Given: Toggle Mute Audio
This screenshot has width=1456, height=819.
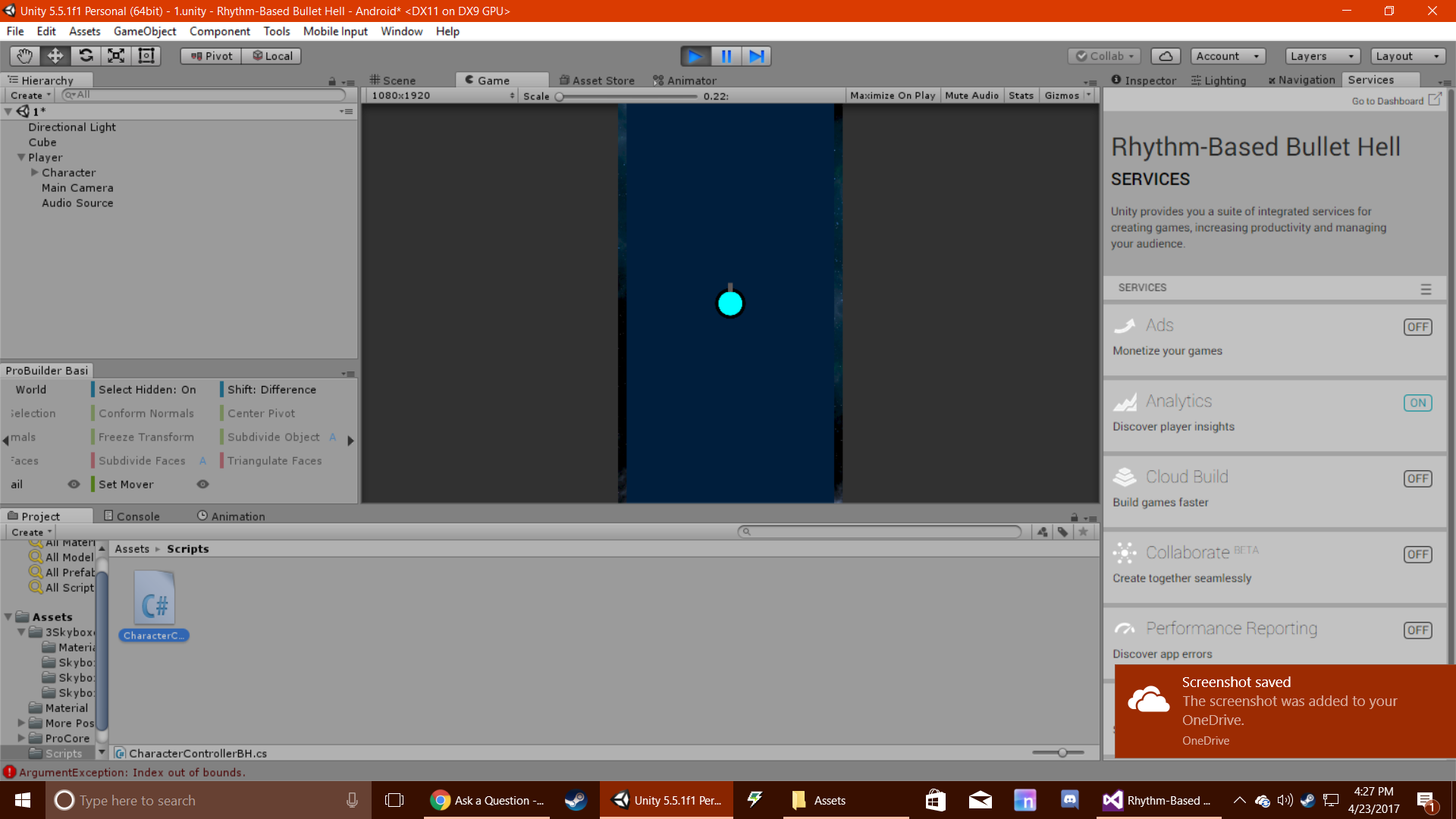Looking at the screenshot, I should tap(971, 96).
